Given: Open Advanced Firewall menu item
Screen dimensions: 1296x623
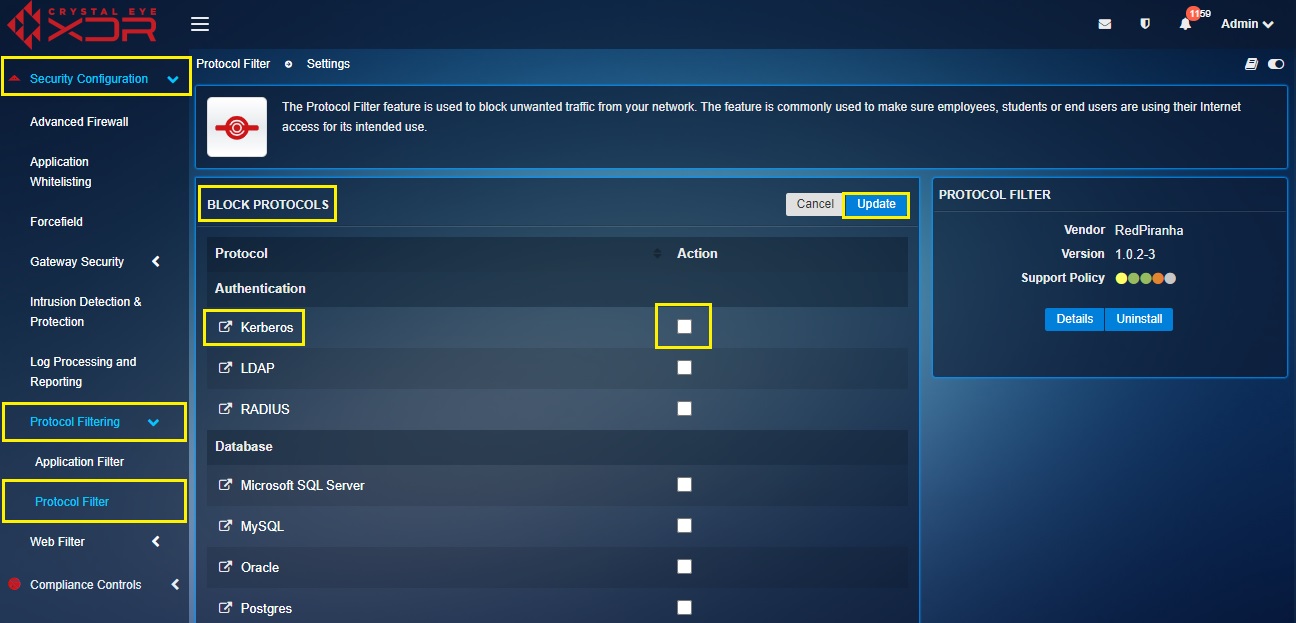Looking at the screenshot, I should (x=79, y=122).
